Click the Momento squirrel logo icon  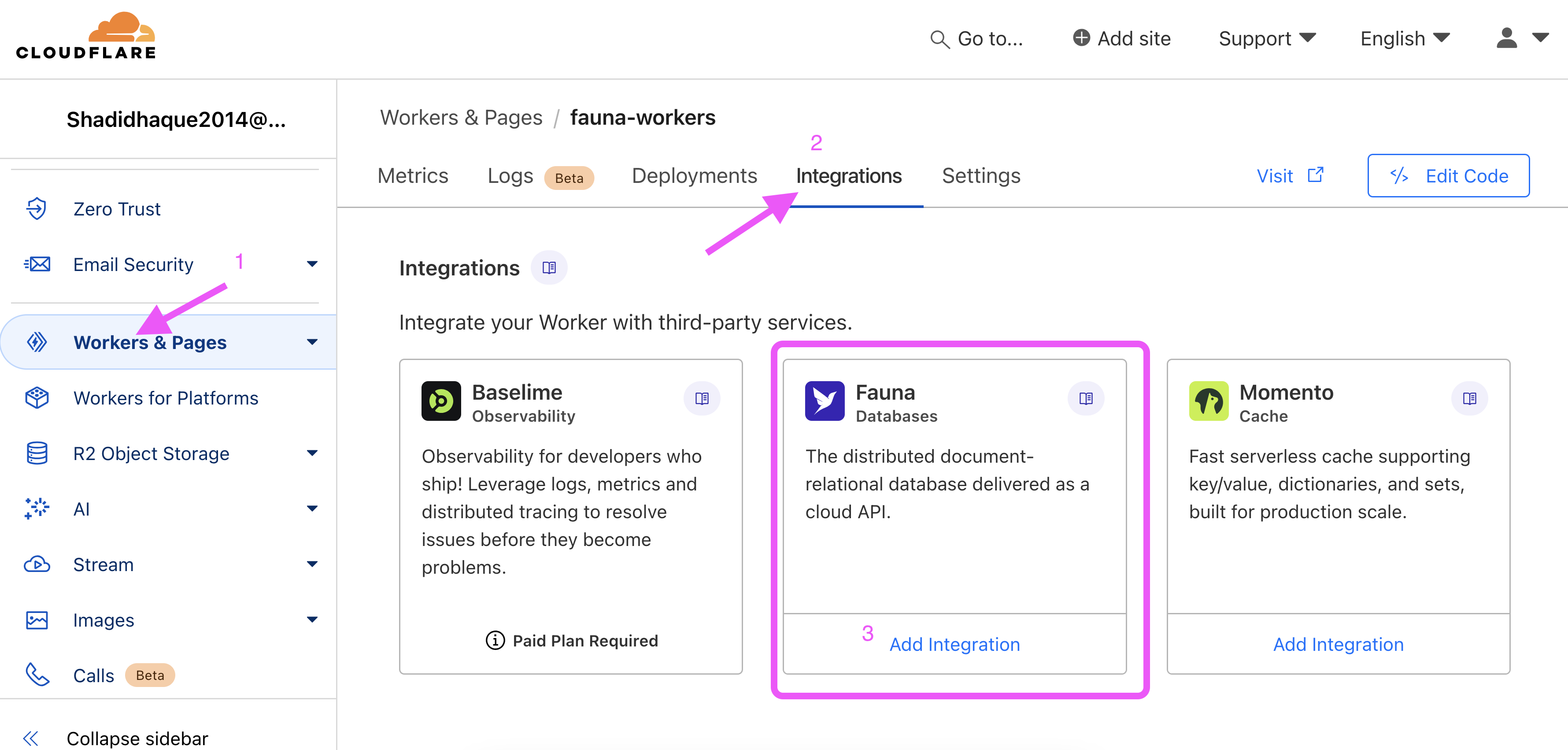[x=1209, y=401]
